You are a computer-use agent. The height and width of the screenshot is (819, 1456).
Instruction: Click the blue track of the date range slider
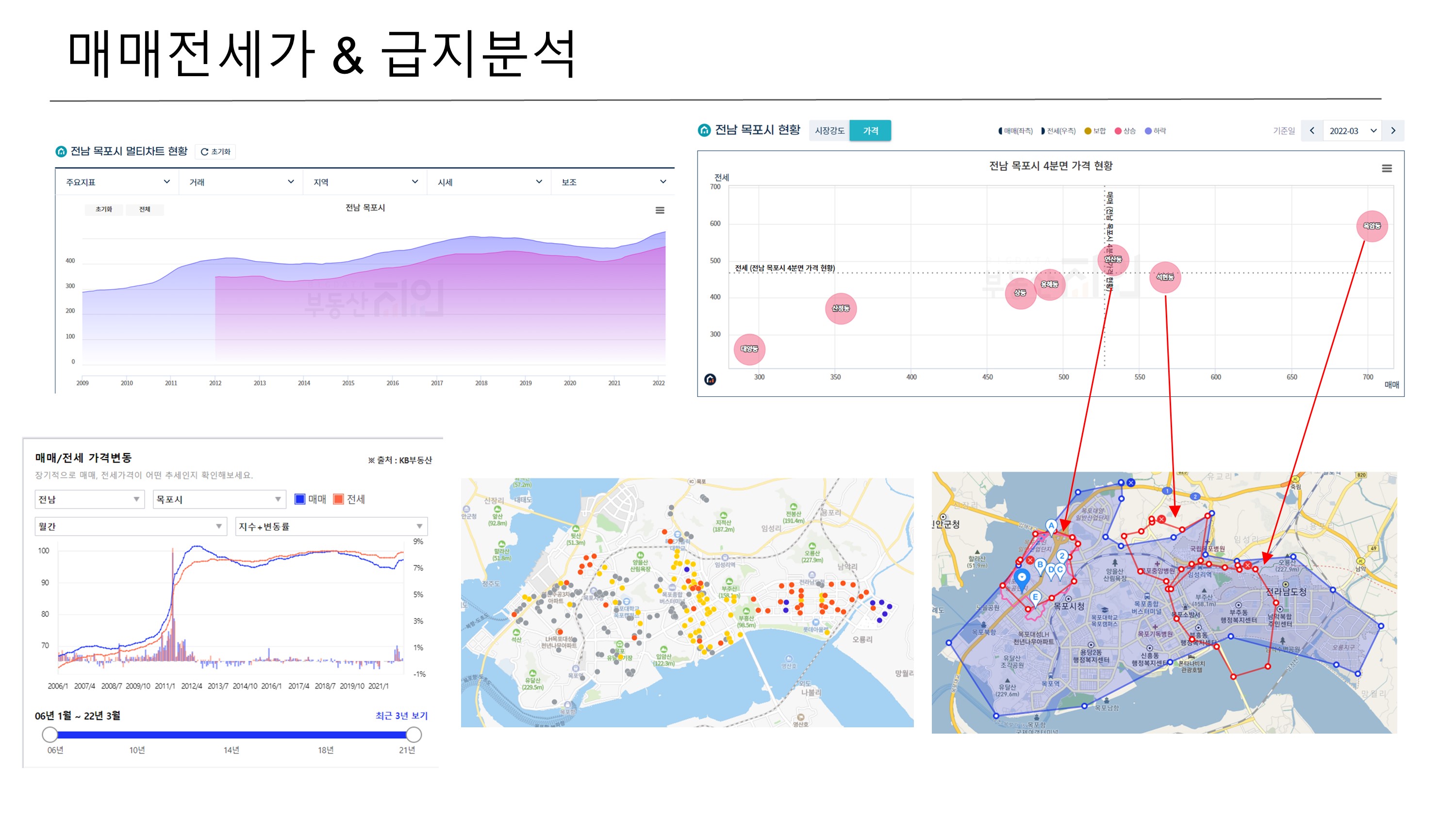(x=232, y=734)
